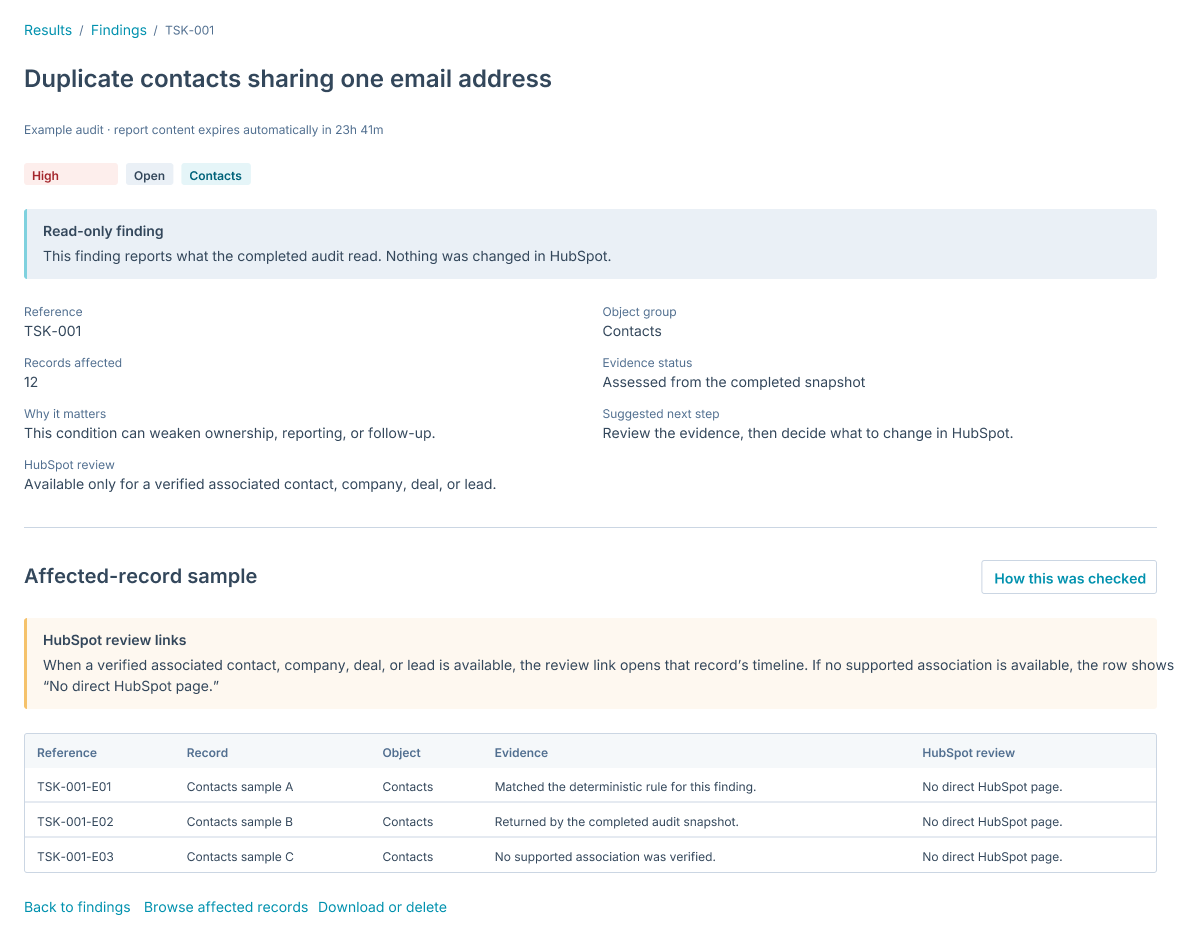Open the Results breadcrumb link

click(47, 30)
